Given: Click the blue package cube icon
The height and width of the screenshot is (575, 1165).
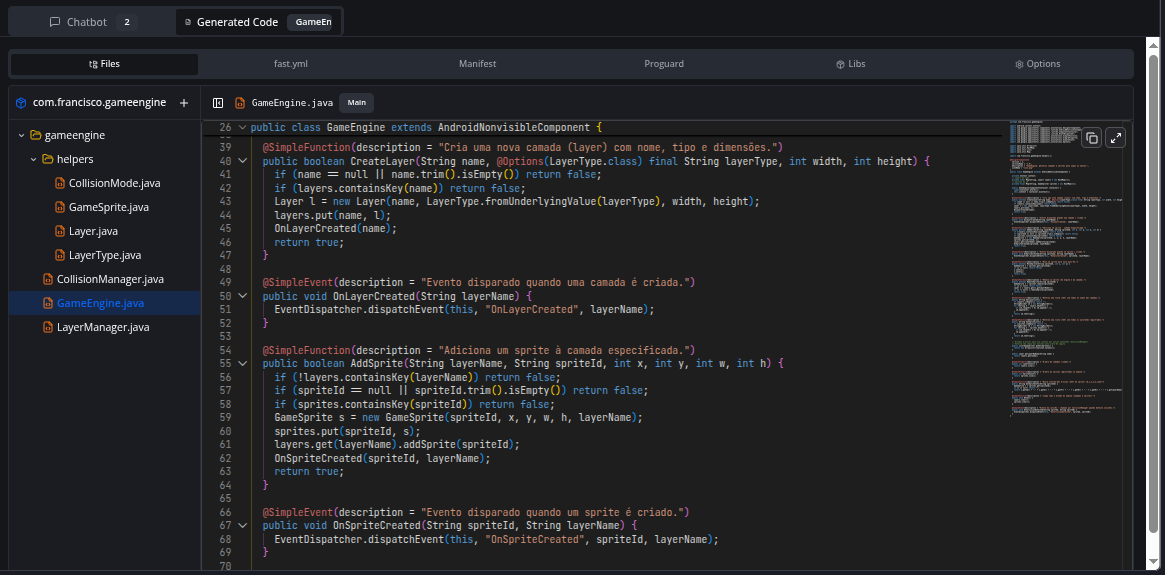Looking at the screenshot, I should tap(21, 103).
